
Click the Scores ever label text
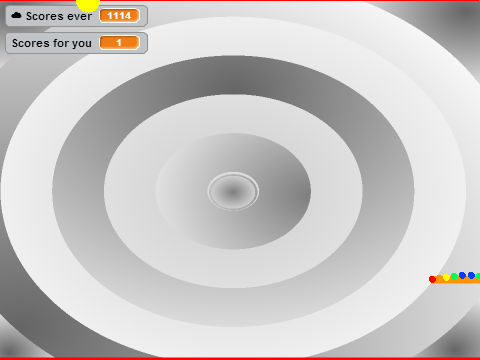point(59,16)
